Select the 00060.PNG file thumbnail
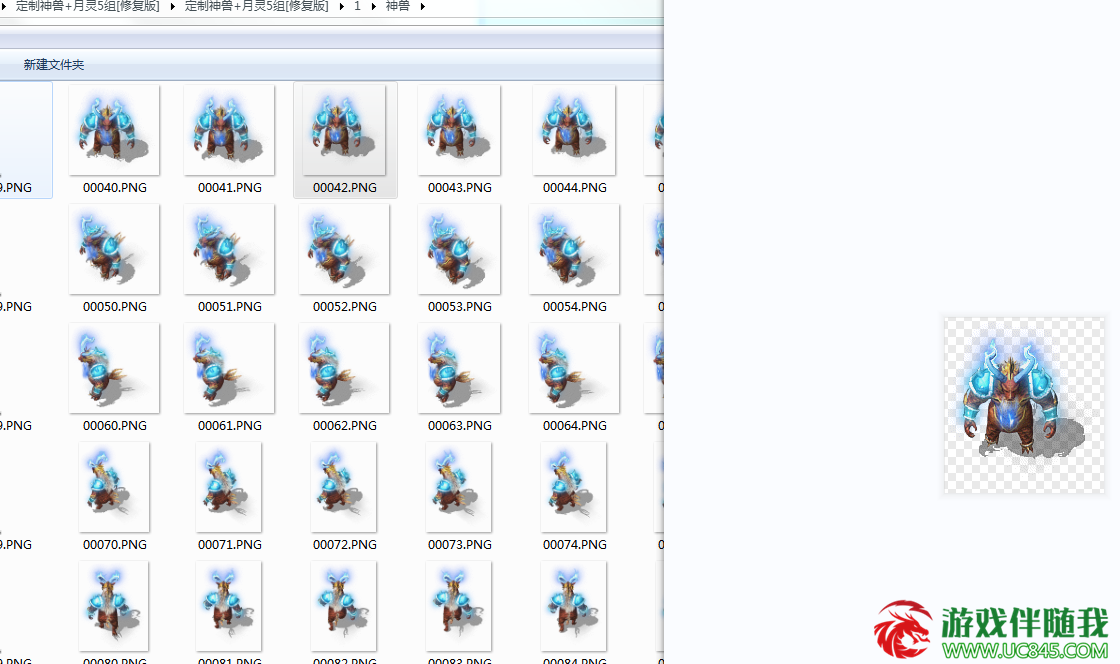The width and height of the screenshot is (1120, 664). pos(114,368)
